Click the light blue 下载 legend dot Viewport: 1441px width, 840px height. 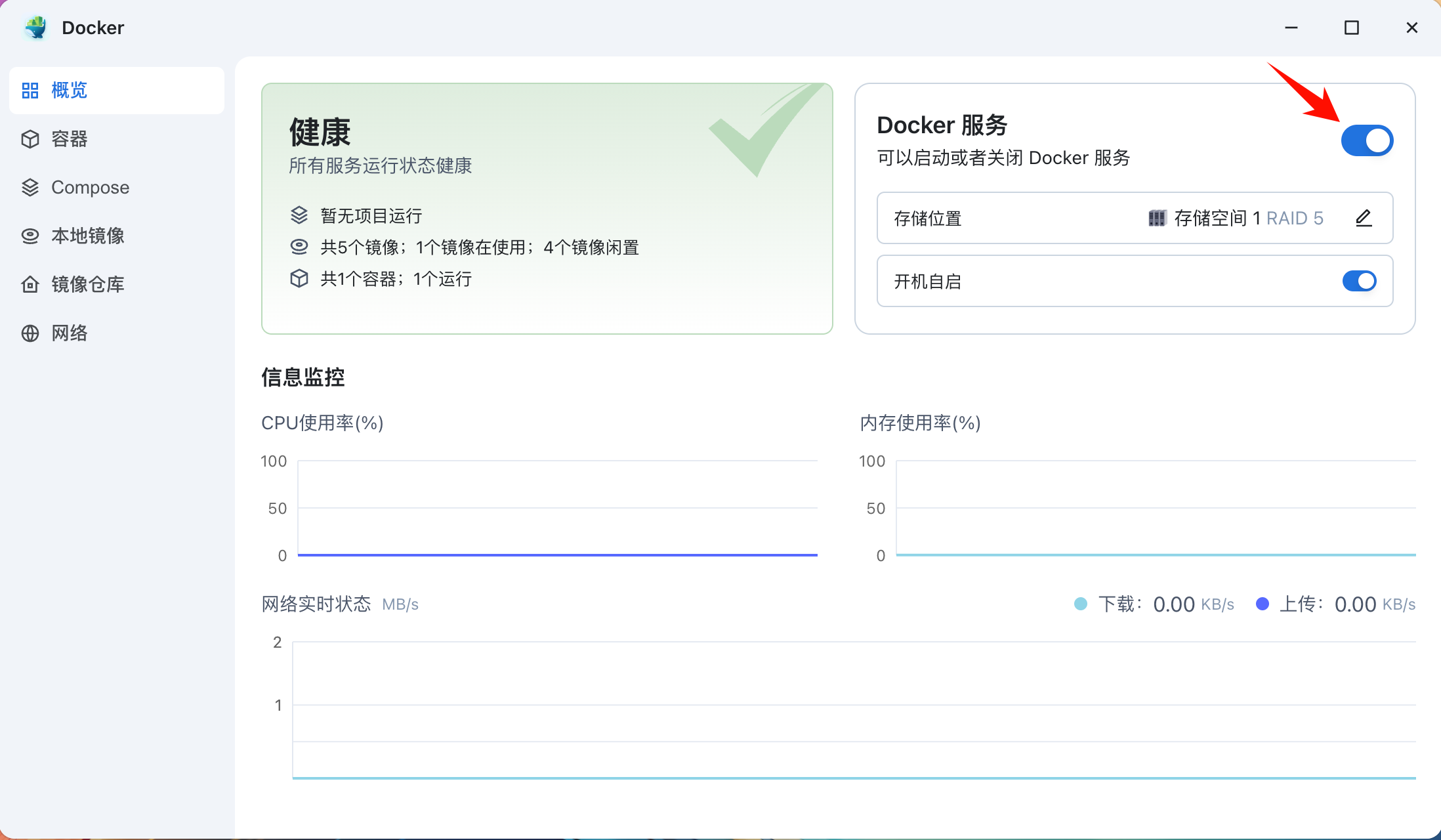[x=1081, y=604]
